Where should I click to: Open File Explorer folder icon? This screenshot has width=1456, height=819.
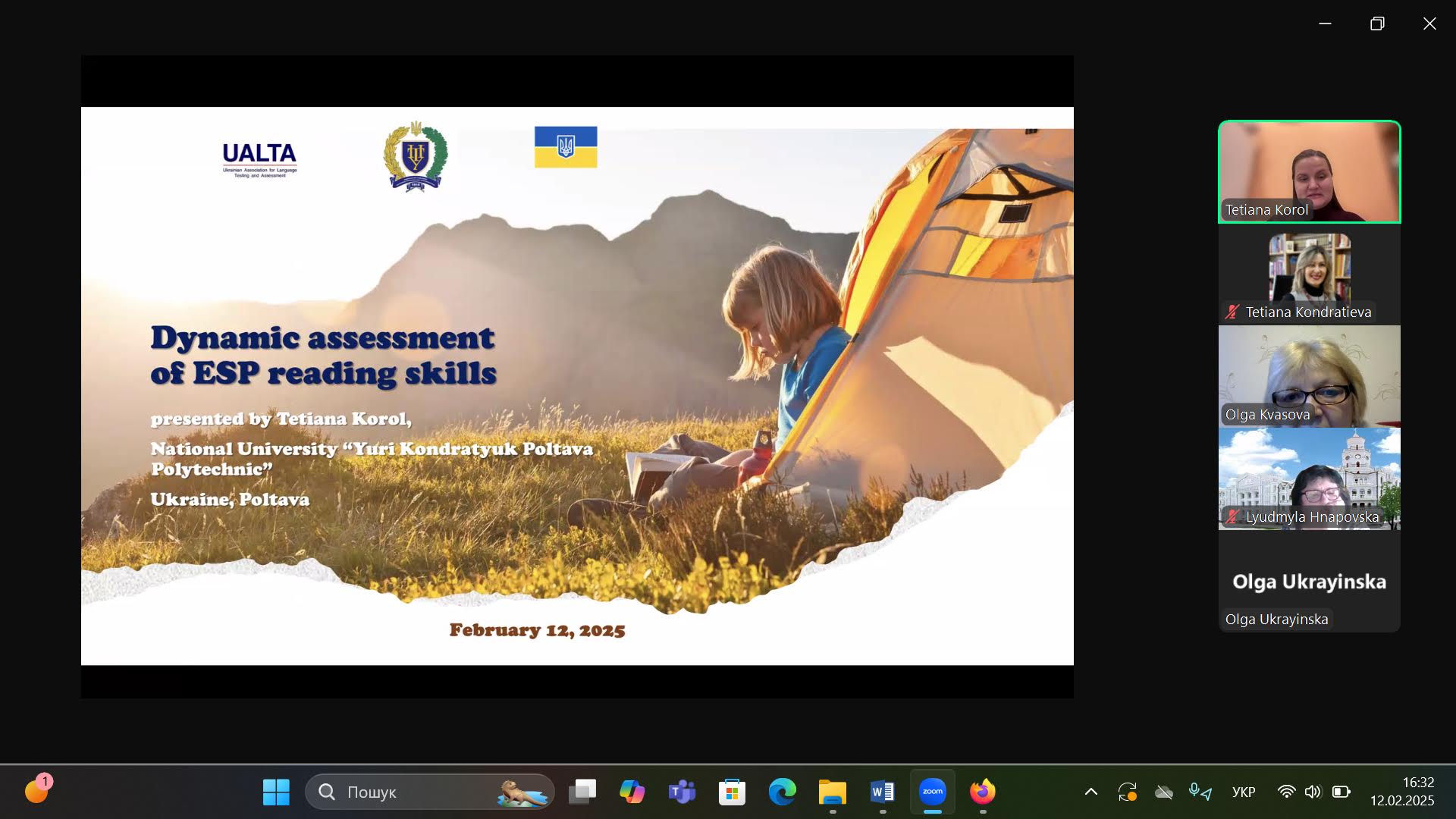tap(832, 792)
